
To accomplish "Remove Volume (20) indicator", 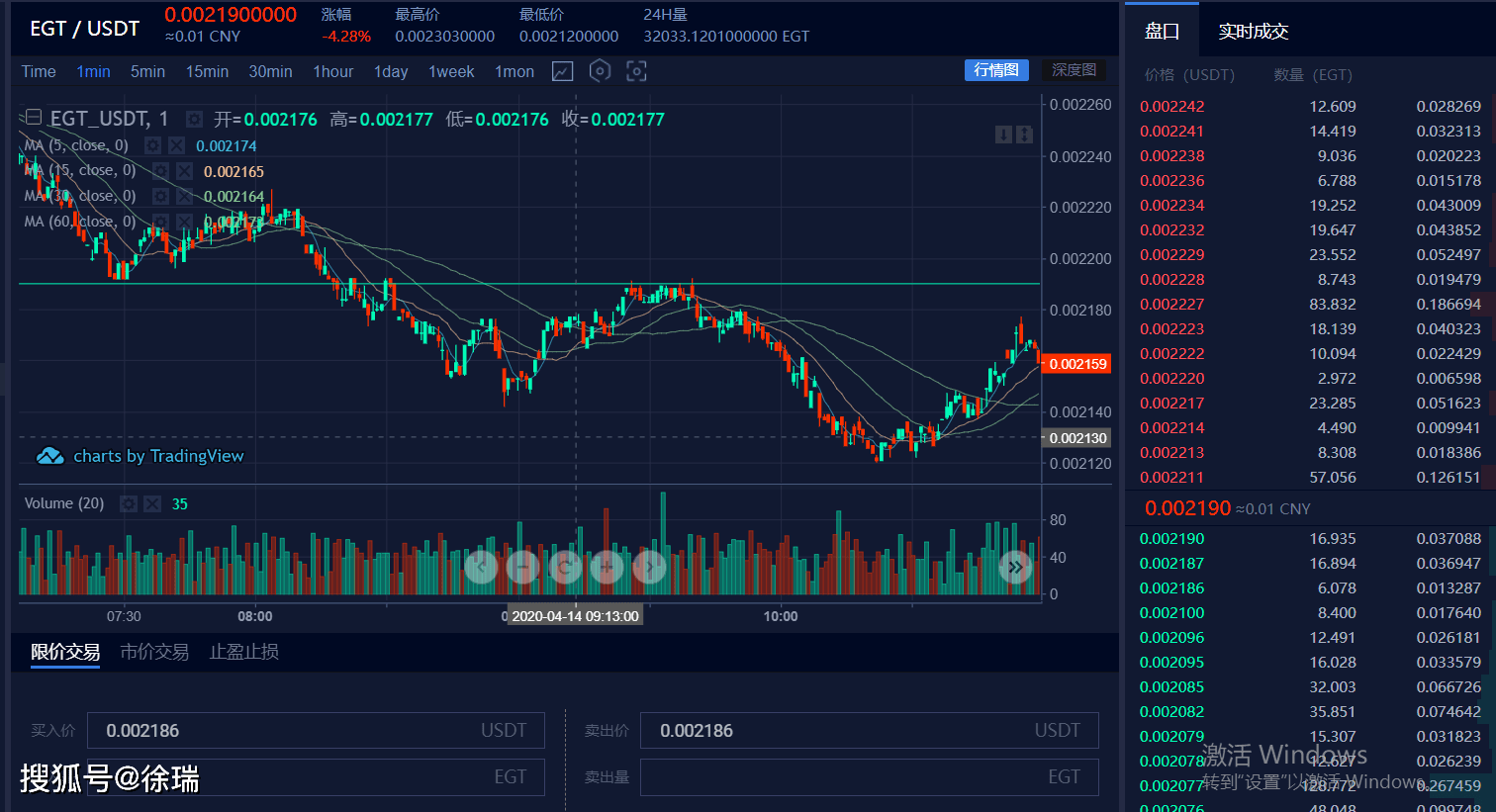I will tap(152, 503).
